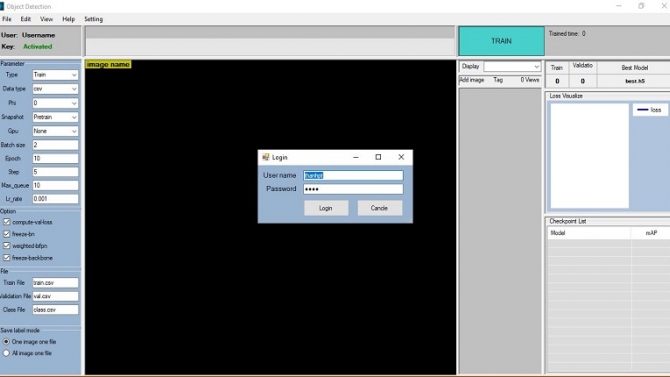
Task: Click the mAP column header
Action: [651, 233]
